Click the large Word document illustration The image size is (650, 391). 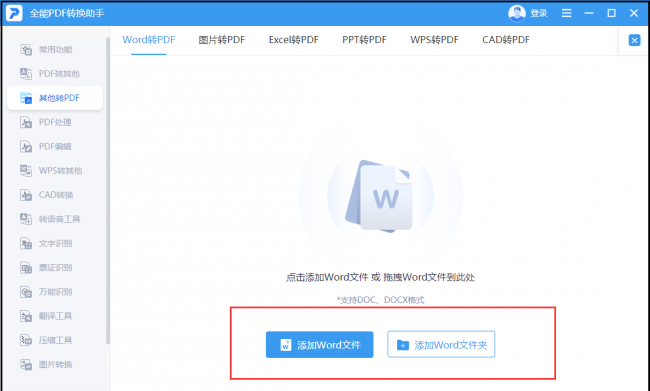(x=379, y=196)
